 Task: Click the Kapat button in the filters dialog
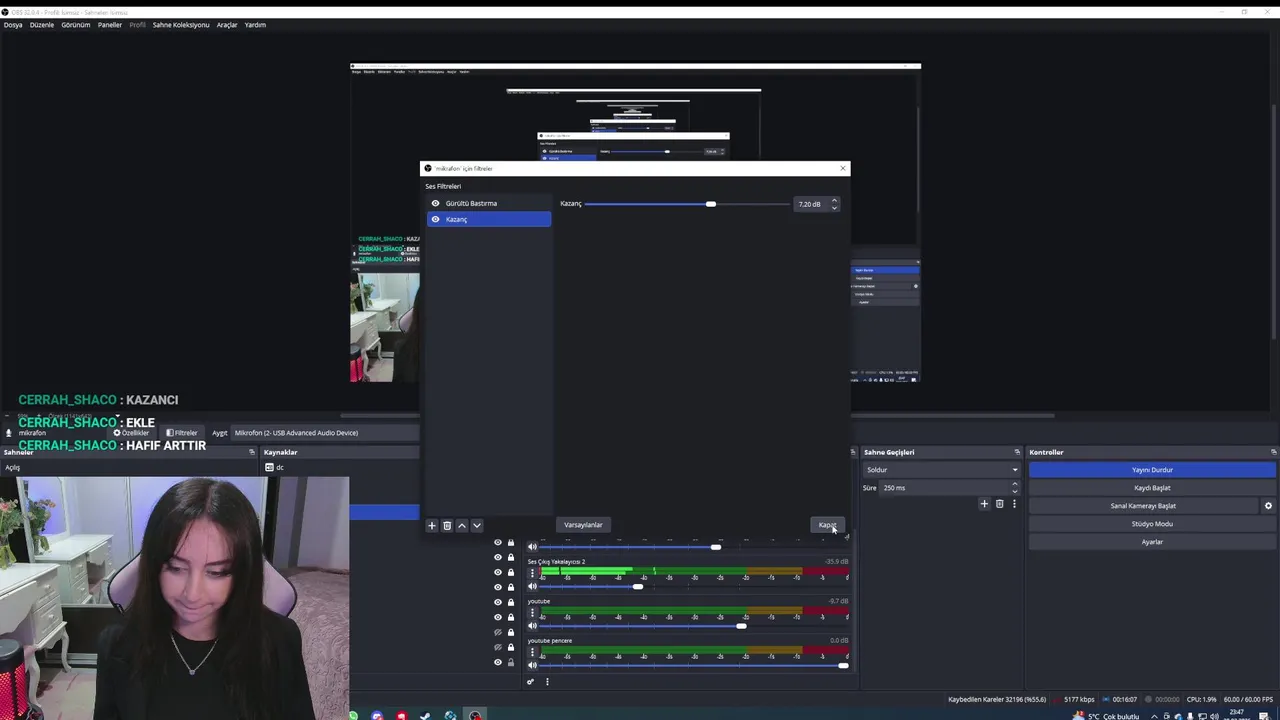[827, 525]
